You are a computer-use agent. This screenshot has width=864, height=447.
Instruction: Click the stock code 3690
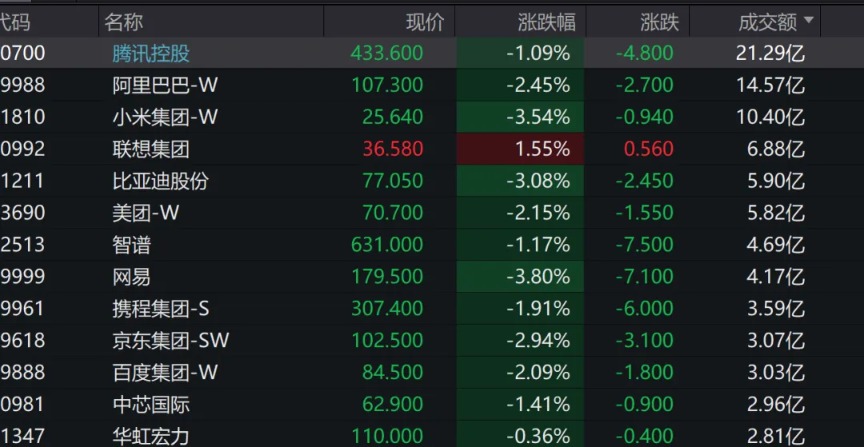click(23, 213)
